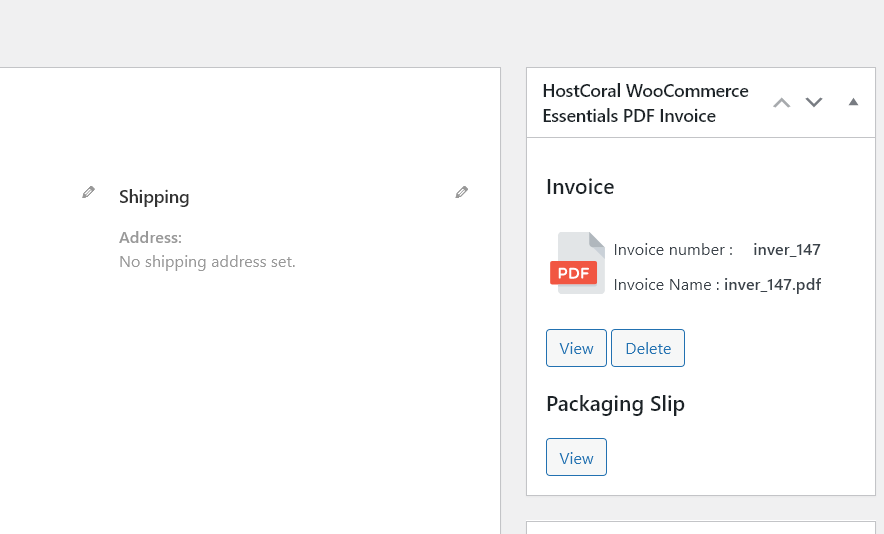Viewport: 884px width, 534px height.
Task: Select the invoice number value inver_147
Action: click(786, 250)
